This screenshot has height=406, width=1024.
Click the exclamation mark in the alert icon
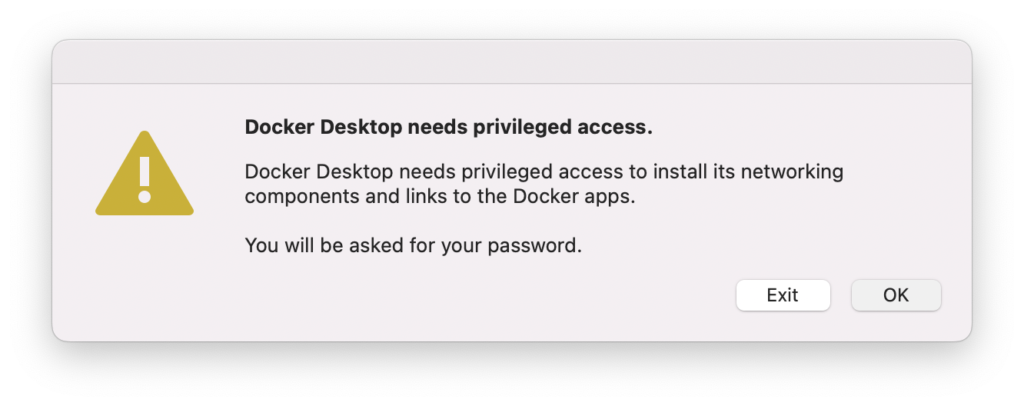144,179
